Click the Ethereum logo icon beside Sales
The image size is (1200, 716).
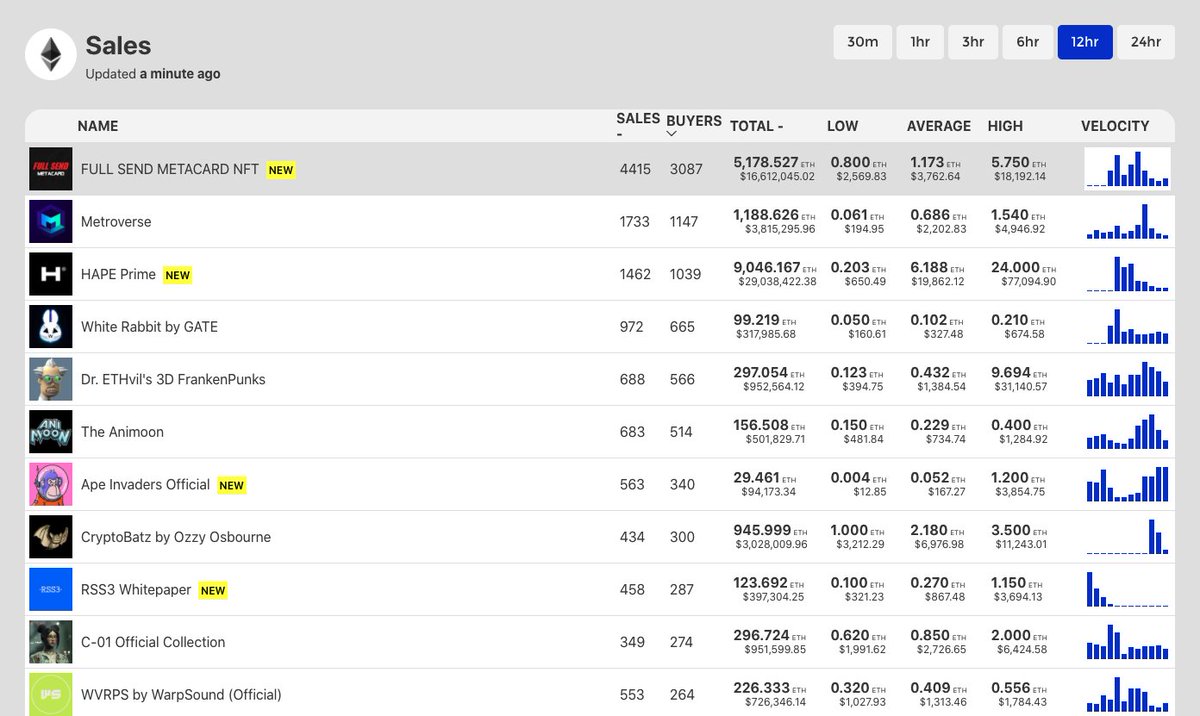pyautogui.click(x=50, y=54)
